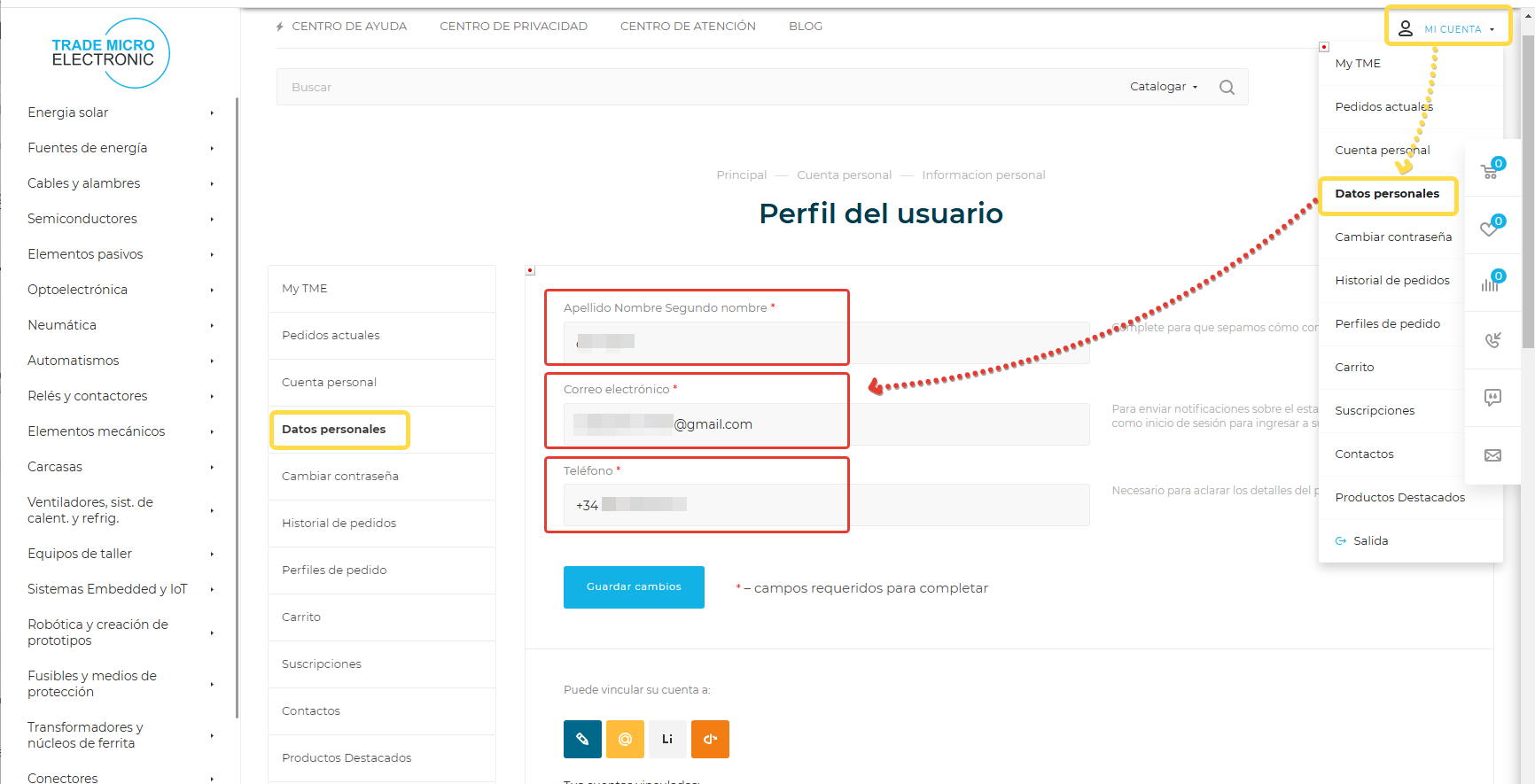
Task: Open the Centro de Ayuda link
Action: click(348, 27)
